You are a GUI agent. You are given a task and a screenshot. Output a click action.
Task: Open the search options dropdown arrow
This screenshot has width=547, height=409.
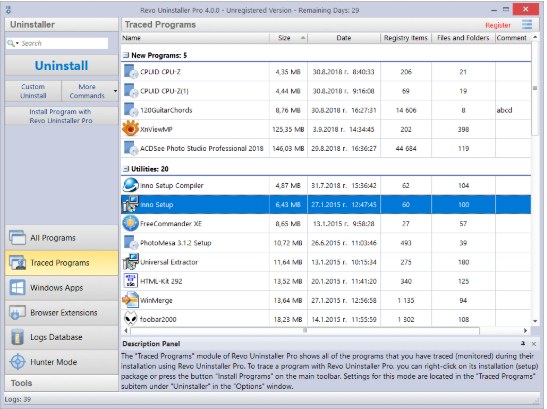17,43
